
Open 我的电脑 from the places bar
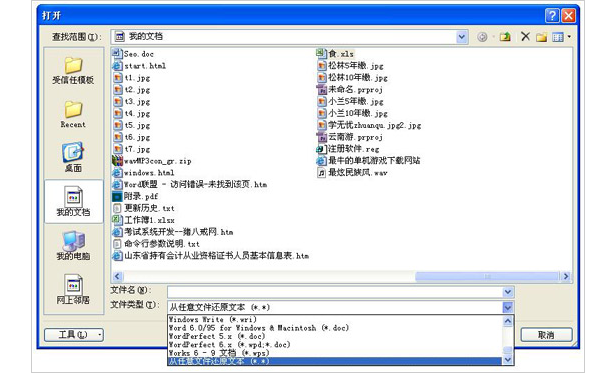click(73, 245)
